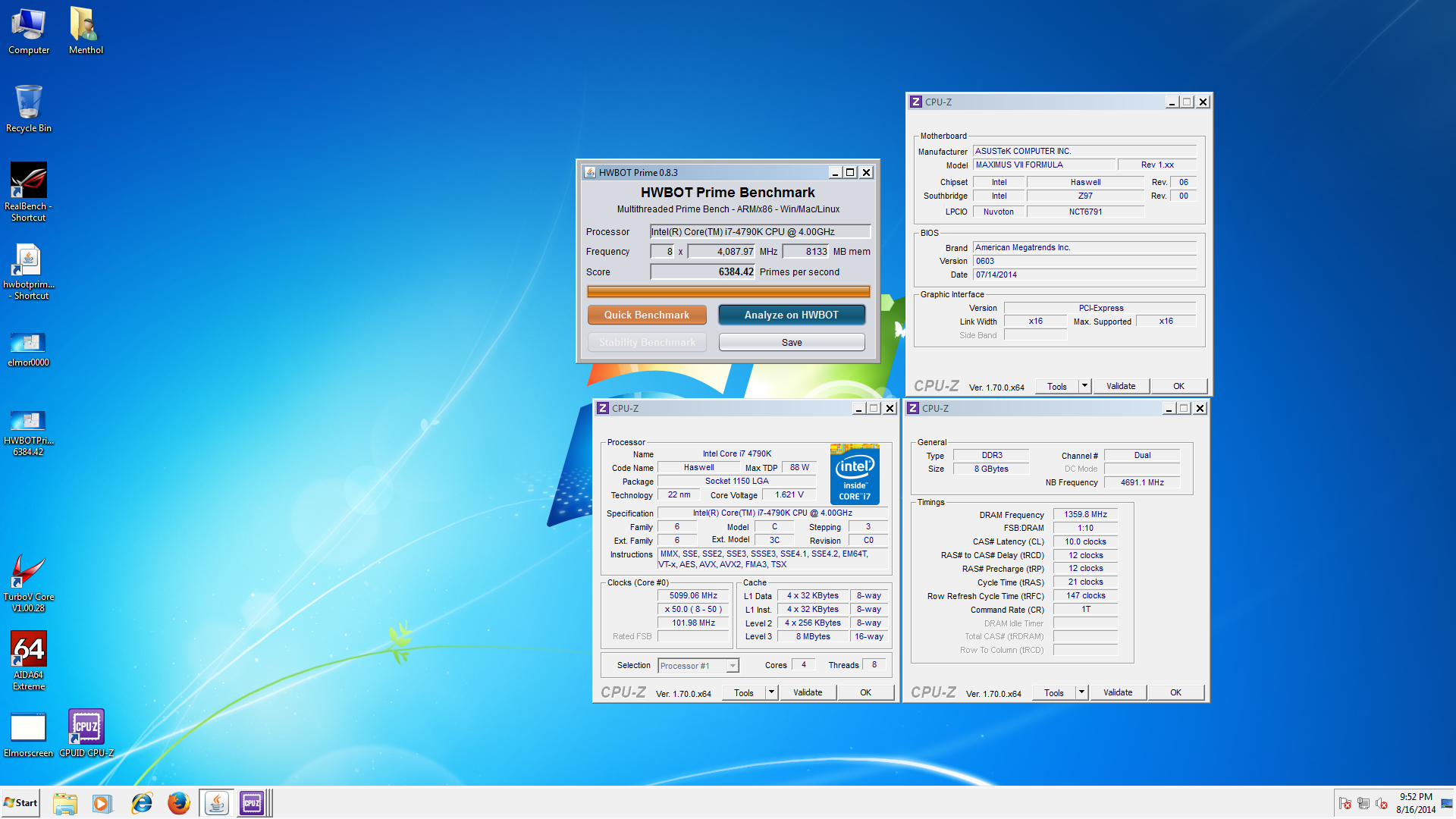1456x819 pixels.
Task: Open Windows Media Player taskbar icon
Action: [102, 803]
